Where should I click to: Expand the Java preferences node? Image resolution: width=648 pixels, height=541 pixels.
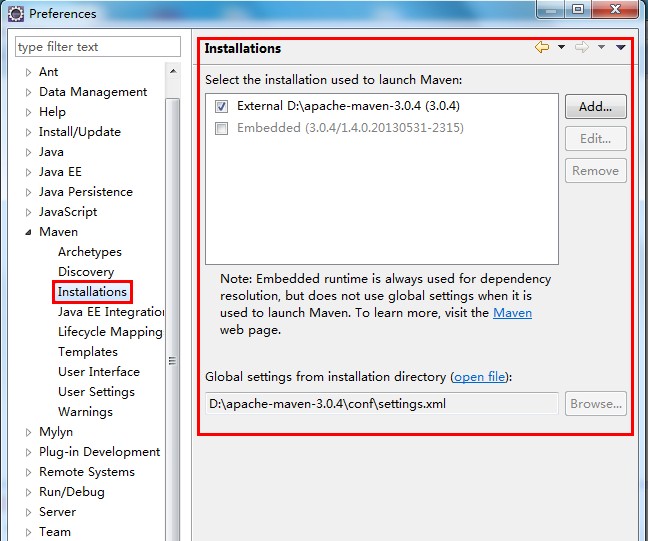tap(28, 152)
